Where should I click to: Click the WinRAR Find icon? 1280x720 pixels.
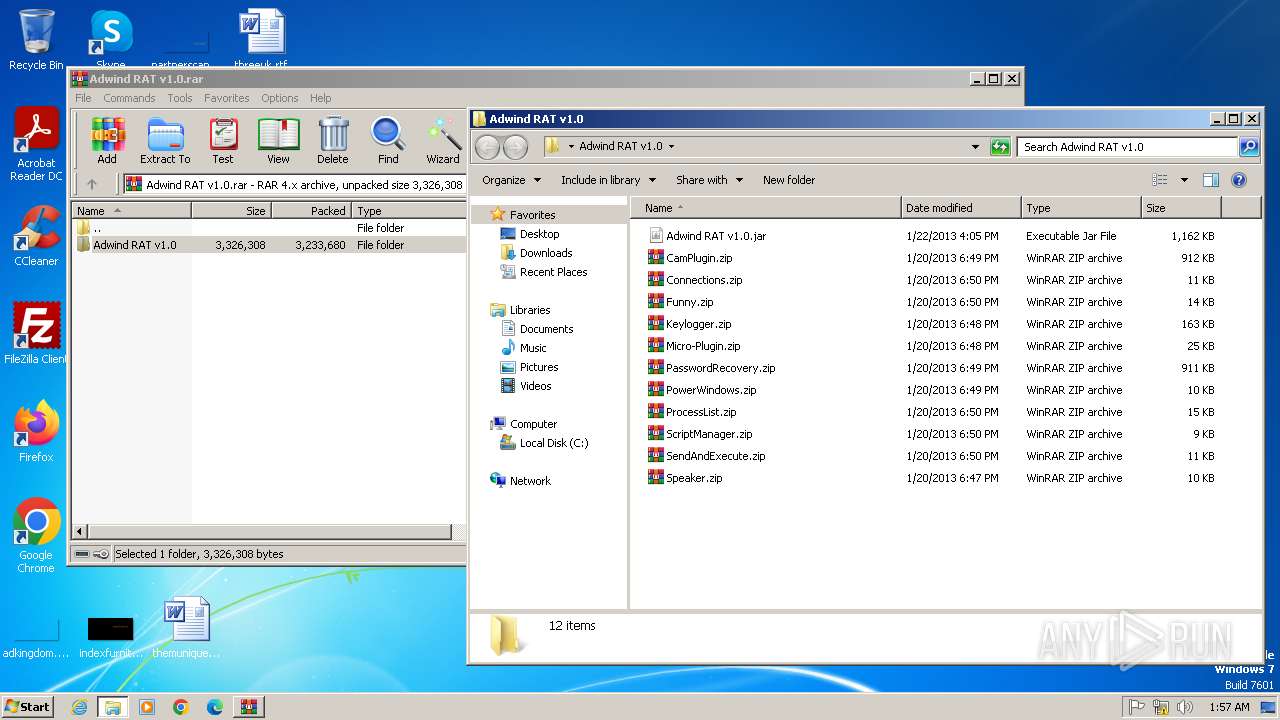388,141
